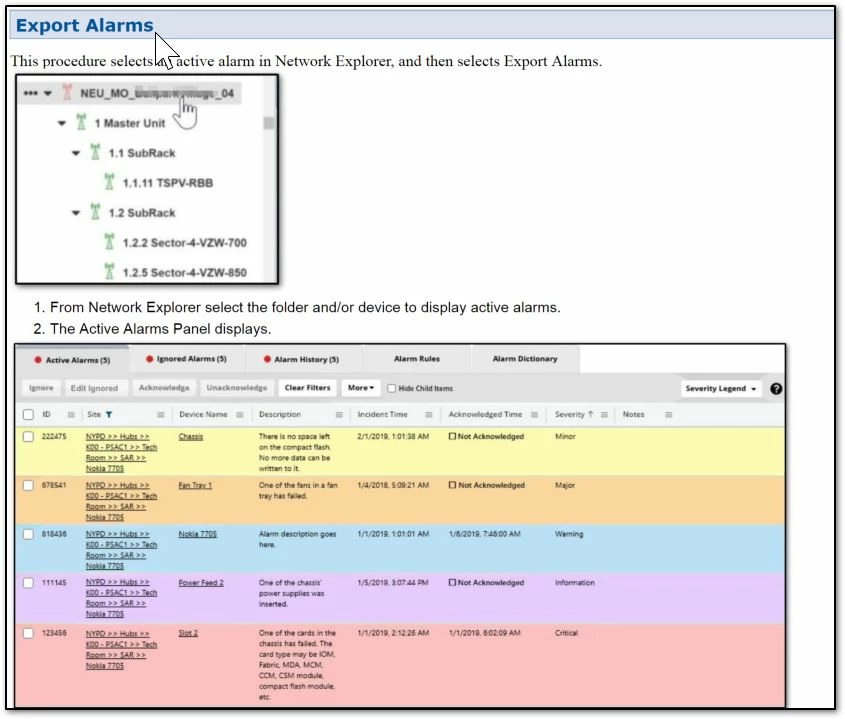Screen dimensions: 845x719
Task: Click the 1.2.5 Sector-4-VZW-850 tower icon
Action: 109,271
